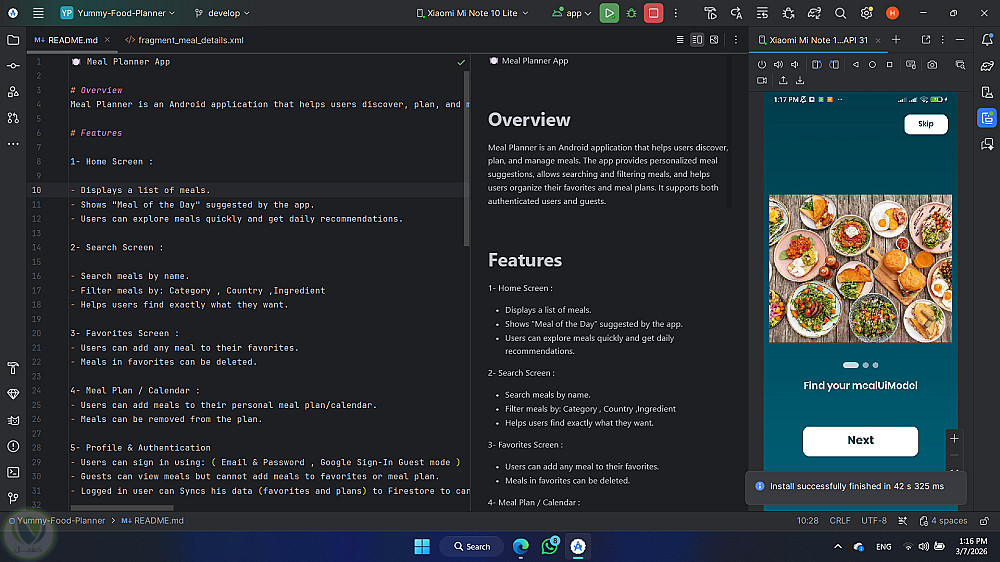Tap the Next button in the emulator
The height and width of the screenshot is (562, 1000).
click(860, 440)
